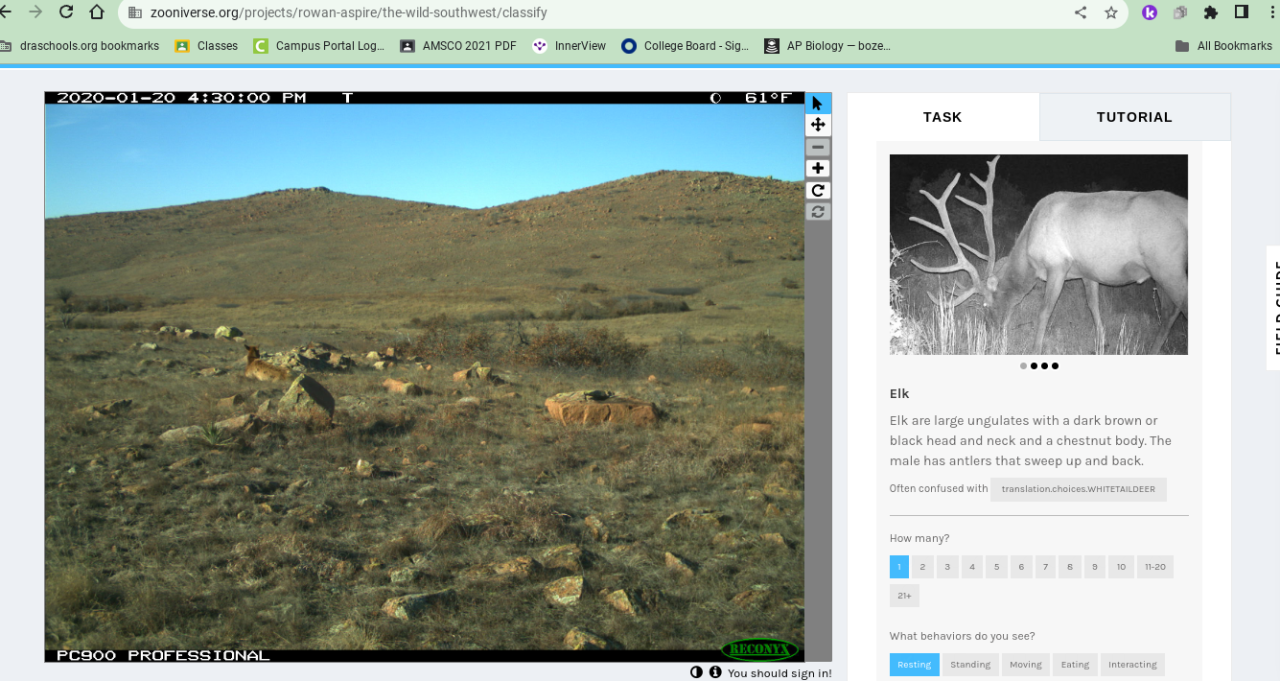View site information icon
The width and height of the screenshot is (1280, 681).
(x=136, y=13)
